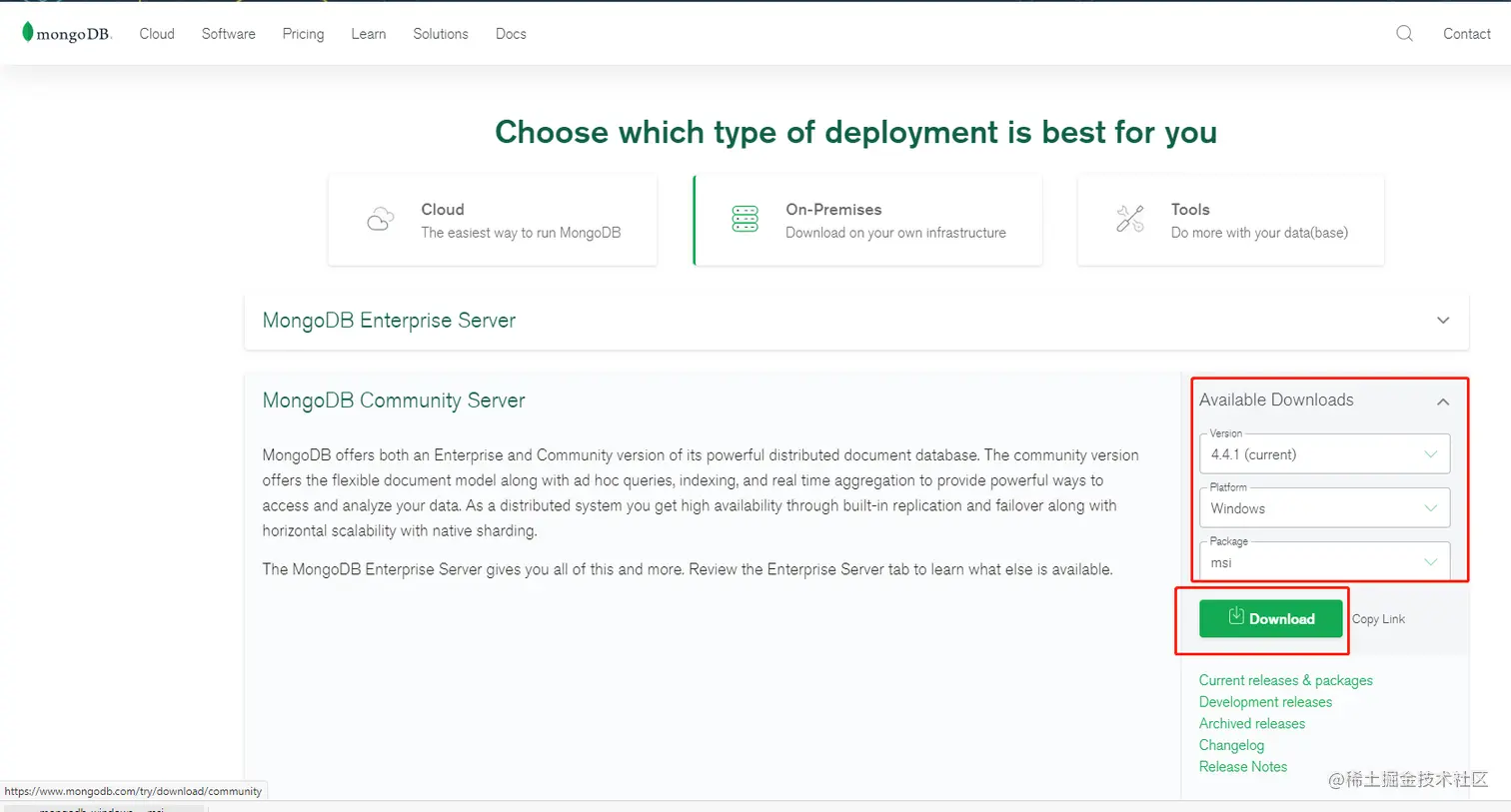This screenshot has height=812, width=1511.
Task: Open the Package msi dropdown
Action: click(1324, 561)
